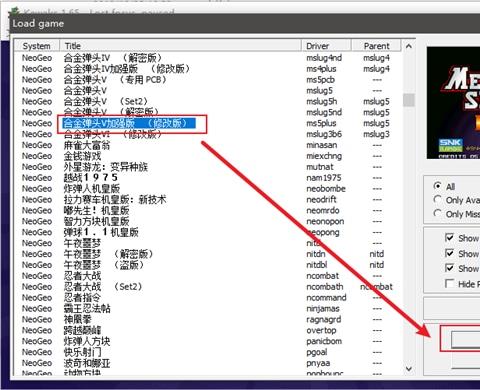Click the red-highlighted OK button
The image size is (480, 390).
pyautogui.click(x=466, y=339)
